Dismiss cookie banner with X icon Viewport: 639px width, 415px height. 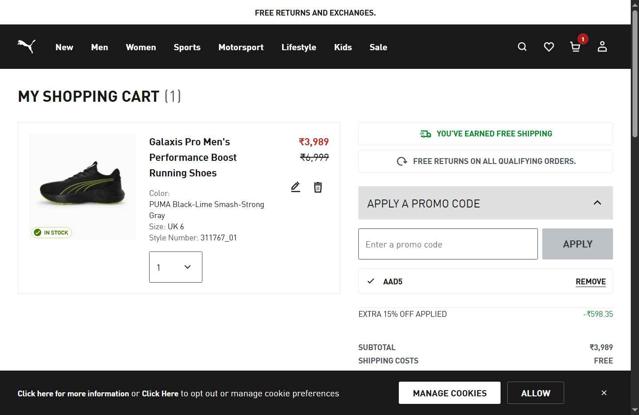(604, 393)
